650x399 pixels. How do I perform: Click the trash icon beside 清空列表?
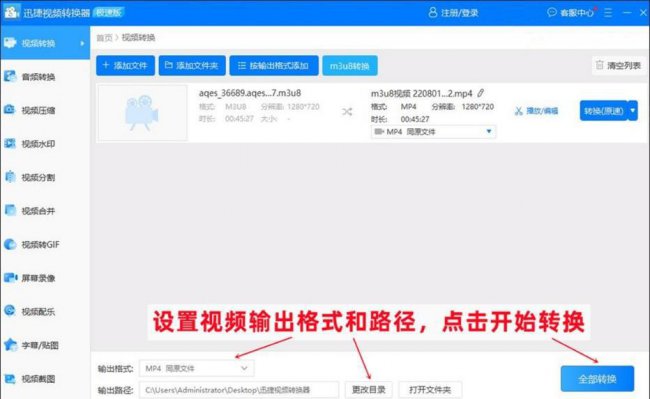click(599, 65)
